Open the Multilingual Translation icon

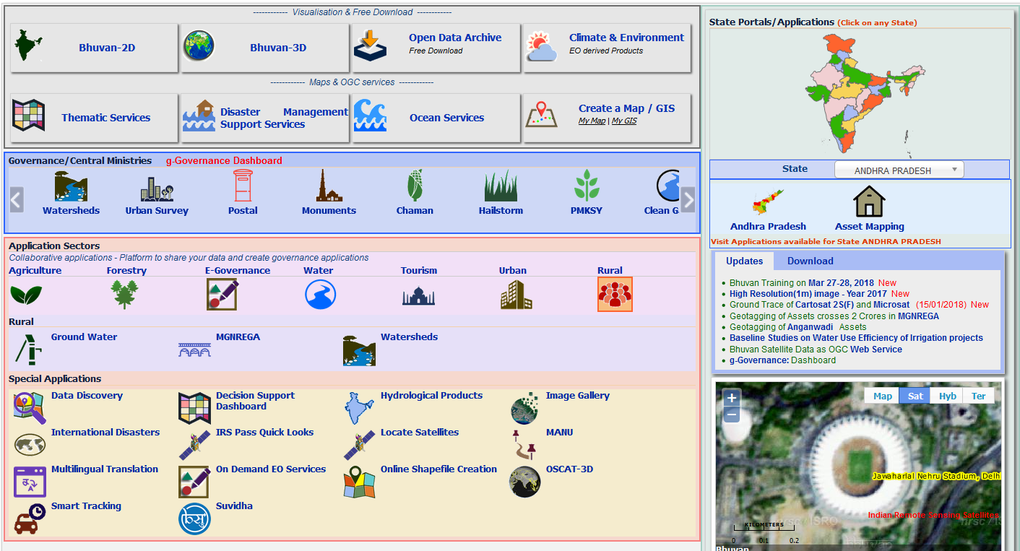29,482
